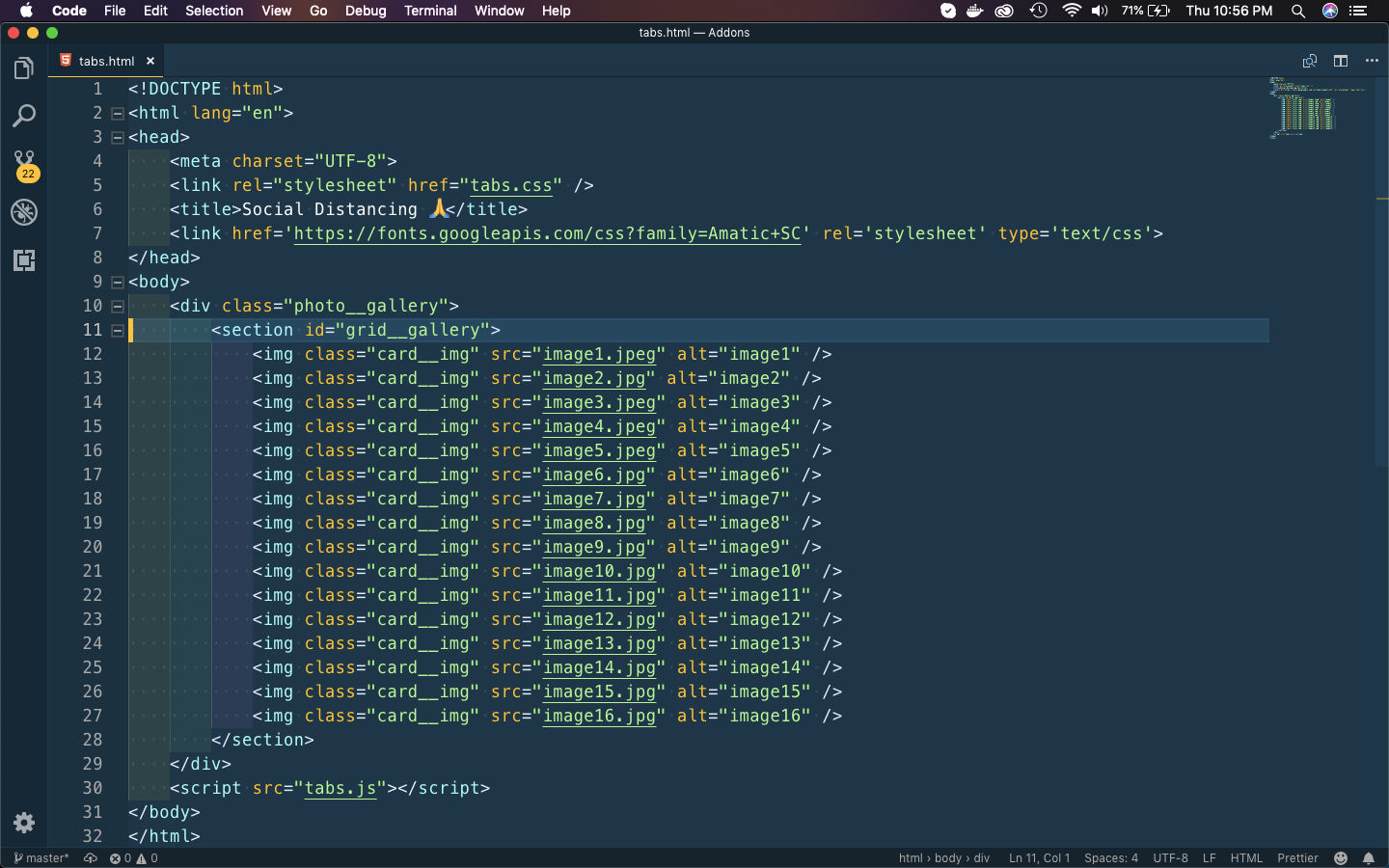This screenshot has width=1389, height=868.
Task: Open notifications bell in status bar
Action: point(1369,857)
